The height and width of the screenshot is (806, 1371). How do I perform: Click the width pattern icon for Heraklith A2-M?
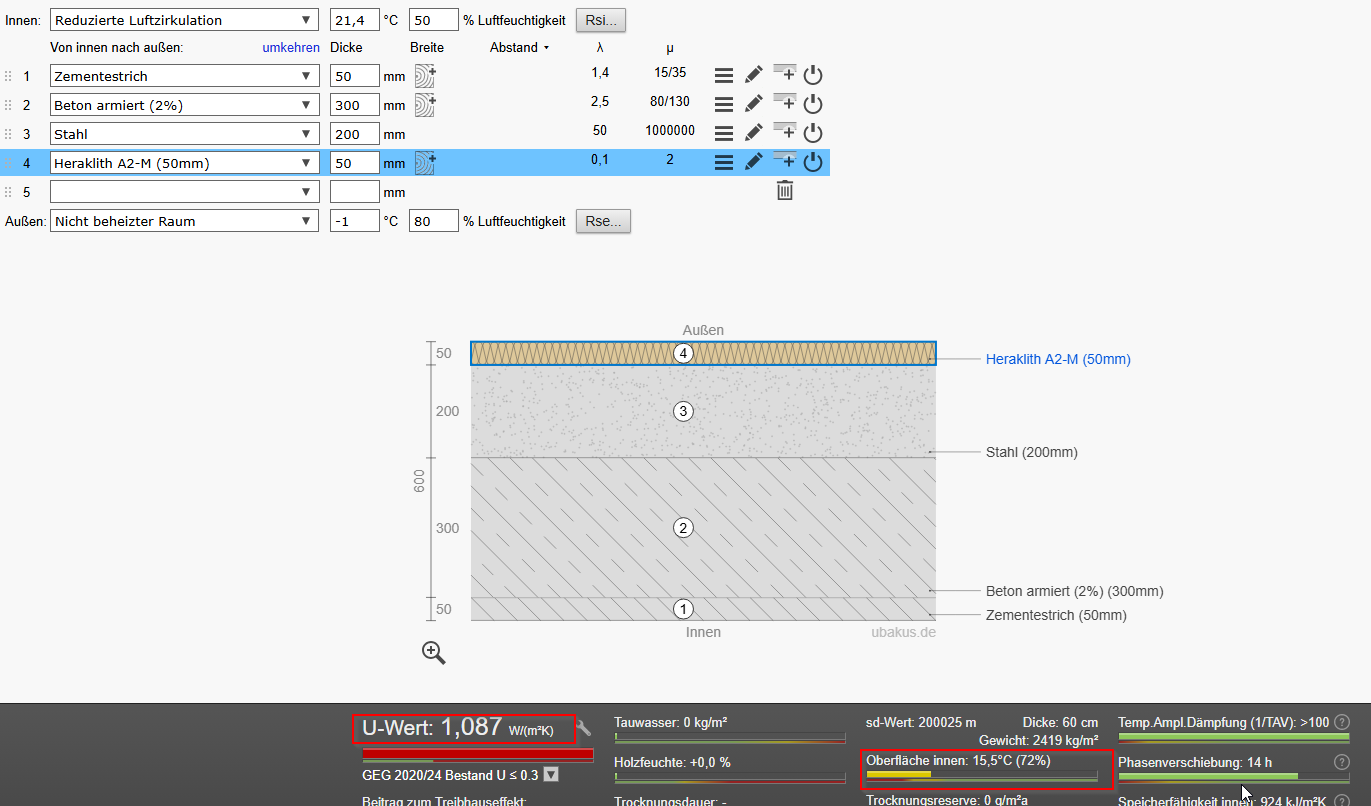tap(425, 162)
